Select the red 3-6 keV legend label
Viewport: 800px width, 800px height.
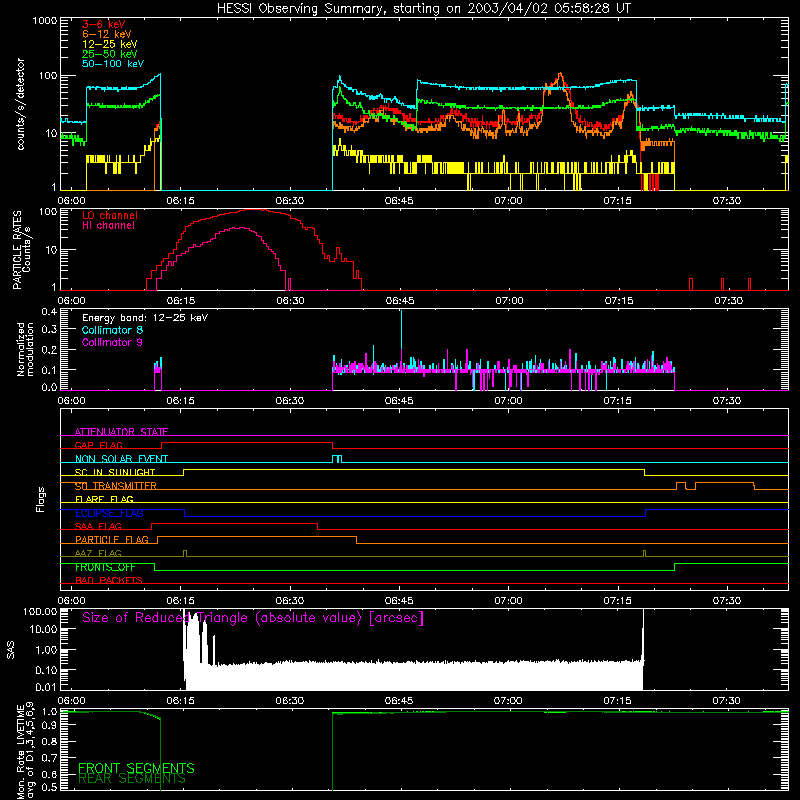tap(104, 24)
